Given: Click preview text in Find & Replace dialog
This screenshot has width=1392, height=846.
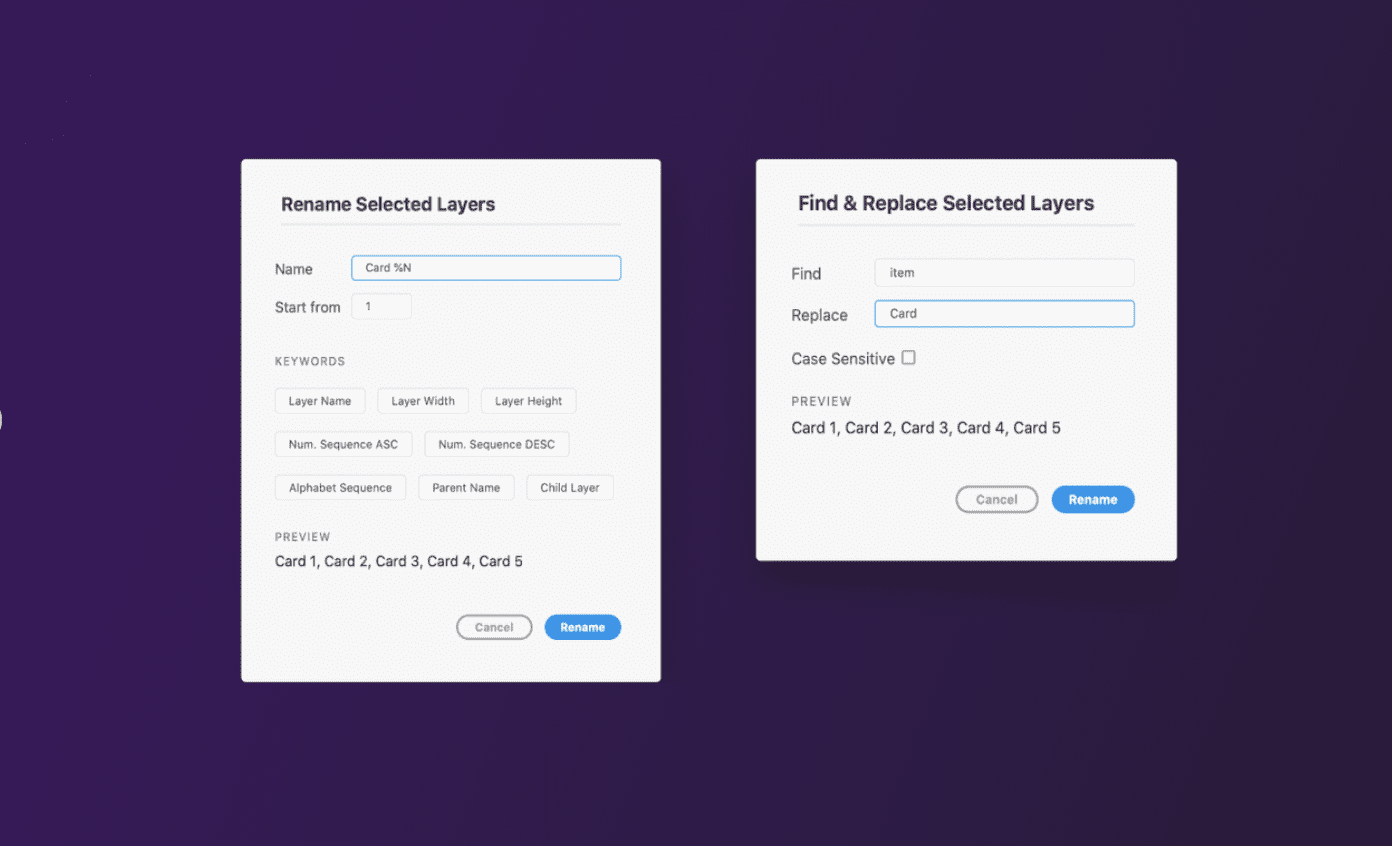Looking at the screenshot, I should (926, 428).
